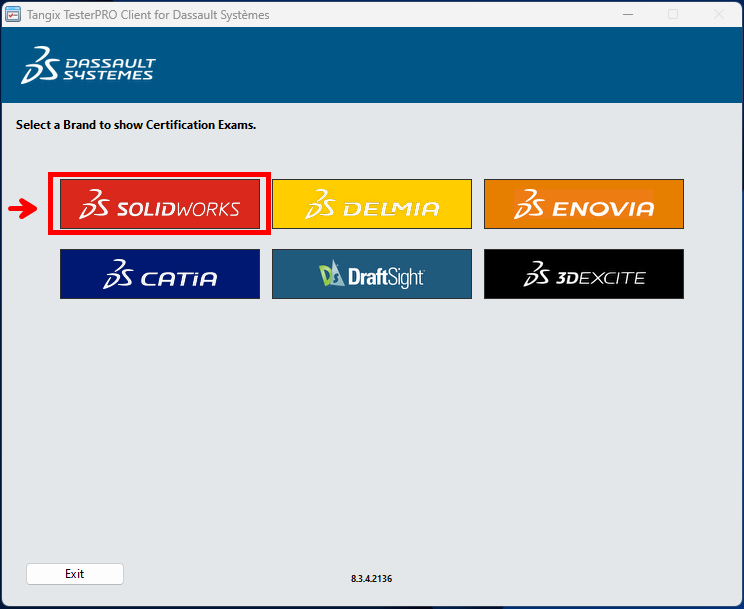Click the red arrow pointing at SOLIDWORKS

tap(22, 208)
